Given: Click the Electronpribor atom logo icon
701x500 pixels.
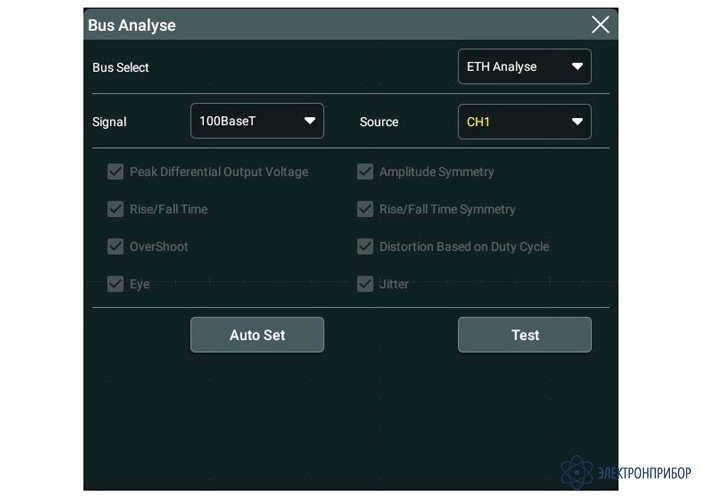Looking at the screenshot, I should 576,472.
